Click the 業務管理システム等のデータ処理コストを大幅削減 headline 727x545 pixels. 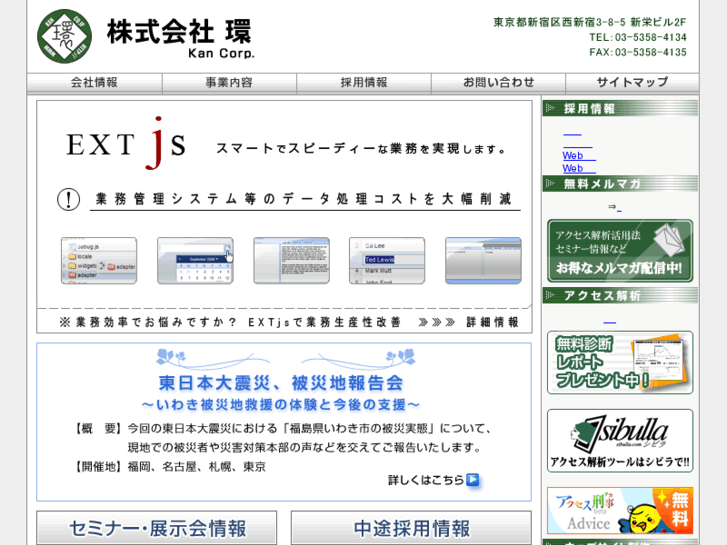pyautogui.click(x=303, y=199)
